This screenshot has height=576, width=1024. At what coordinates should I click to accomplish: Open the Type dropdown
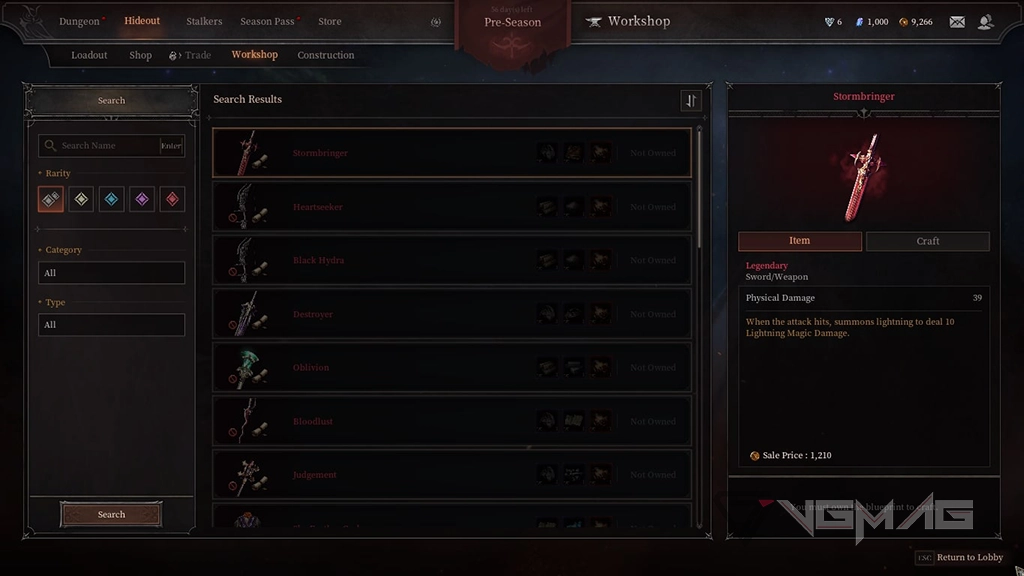(111, 325)
